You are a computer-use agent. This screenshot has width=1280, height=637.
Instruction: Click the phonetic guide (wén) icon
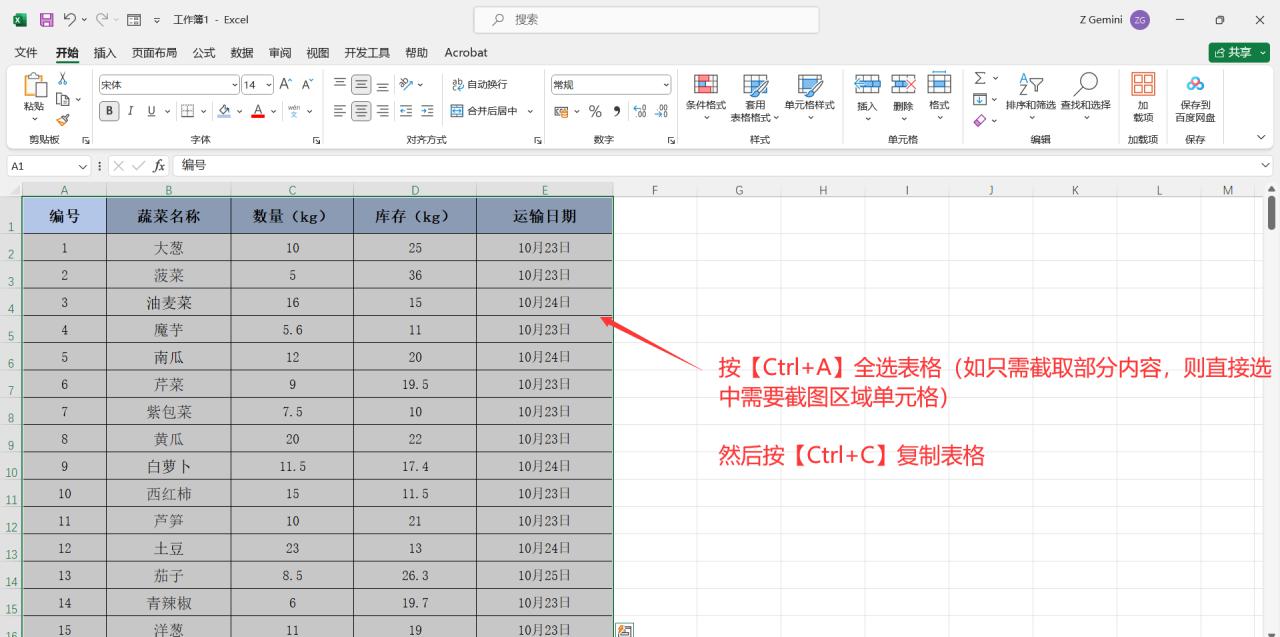tap(293, 111)
